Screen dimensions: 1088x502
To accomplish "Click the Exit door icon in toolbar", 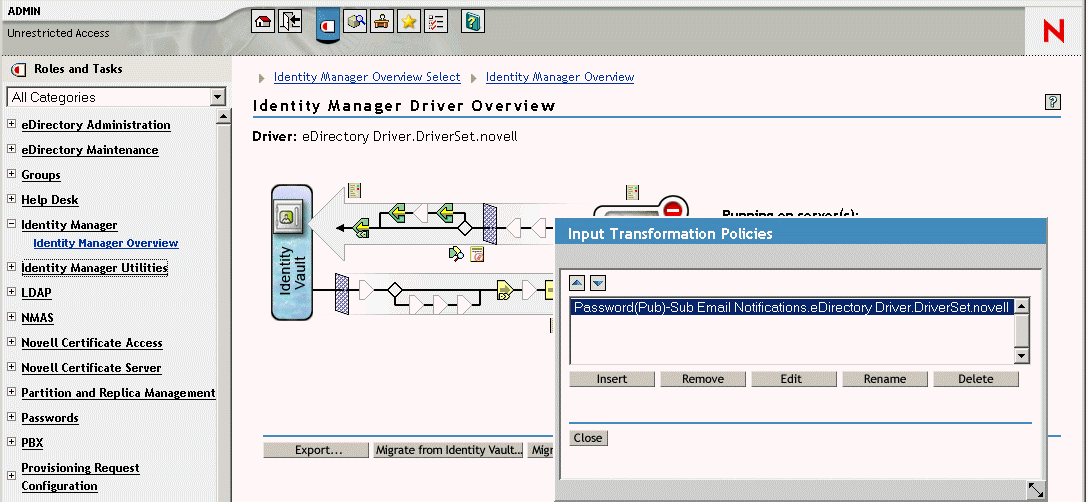I will 290,21.
